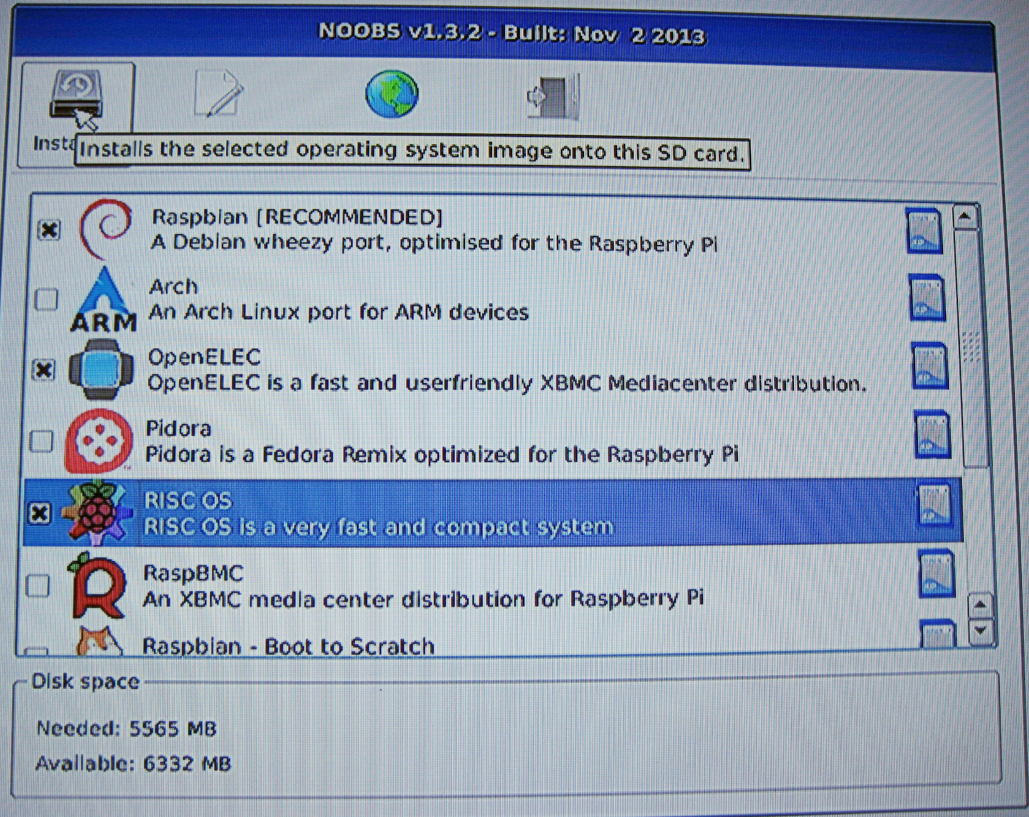Select 'Pidora is a Fedora Remix' description
This screenshot has height=817, width=1029.
(441, 453)
